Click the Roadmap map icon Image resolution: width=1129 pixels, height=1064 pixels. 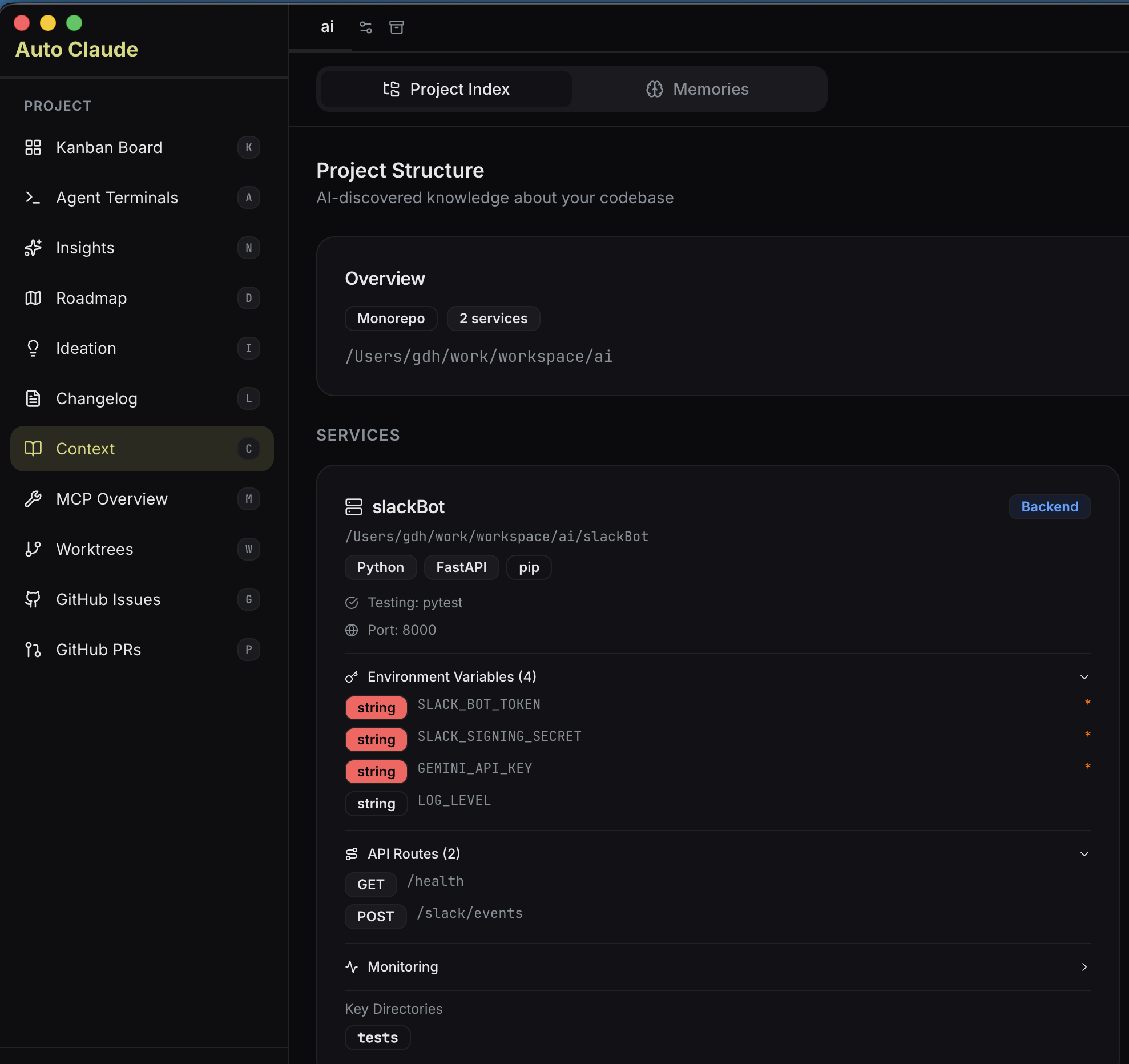33,298
